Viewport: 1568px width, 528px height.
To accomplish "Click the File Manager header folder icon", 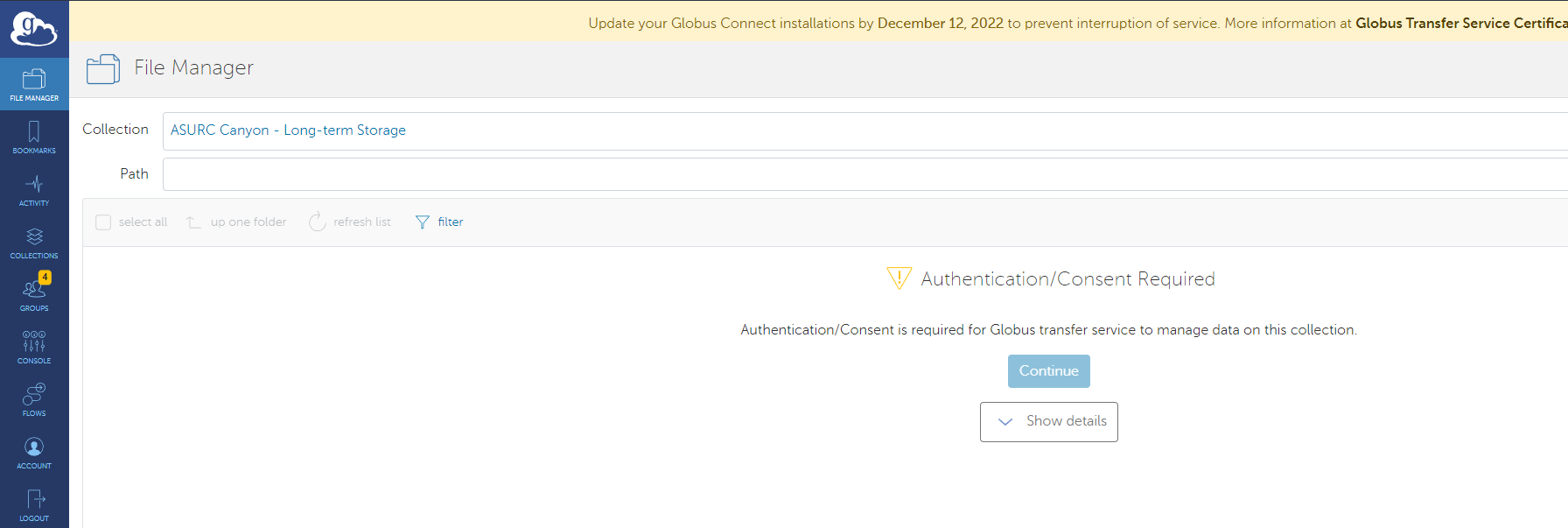I will click(x=103, y=68).
